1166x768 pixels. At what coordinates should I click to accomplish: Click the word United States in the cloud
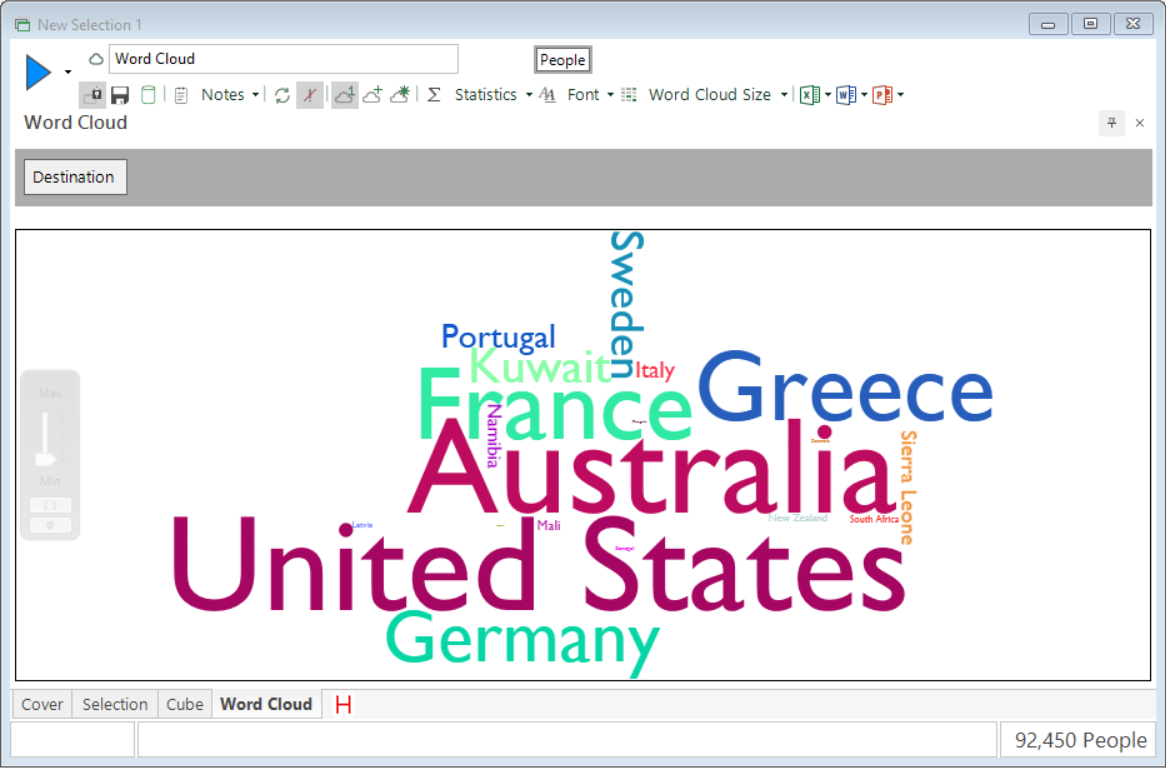[538, 564]
